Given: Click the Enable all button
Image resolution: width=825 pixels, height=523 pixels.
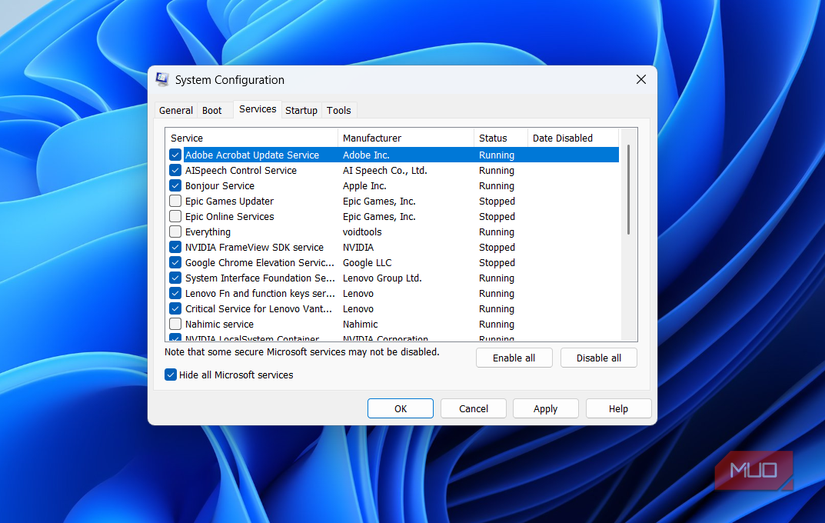Looking at the screenshot, I should point(514,358).
